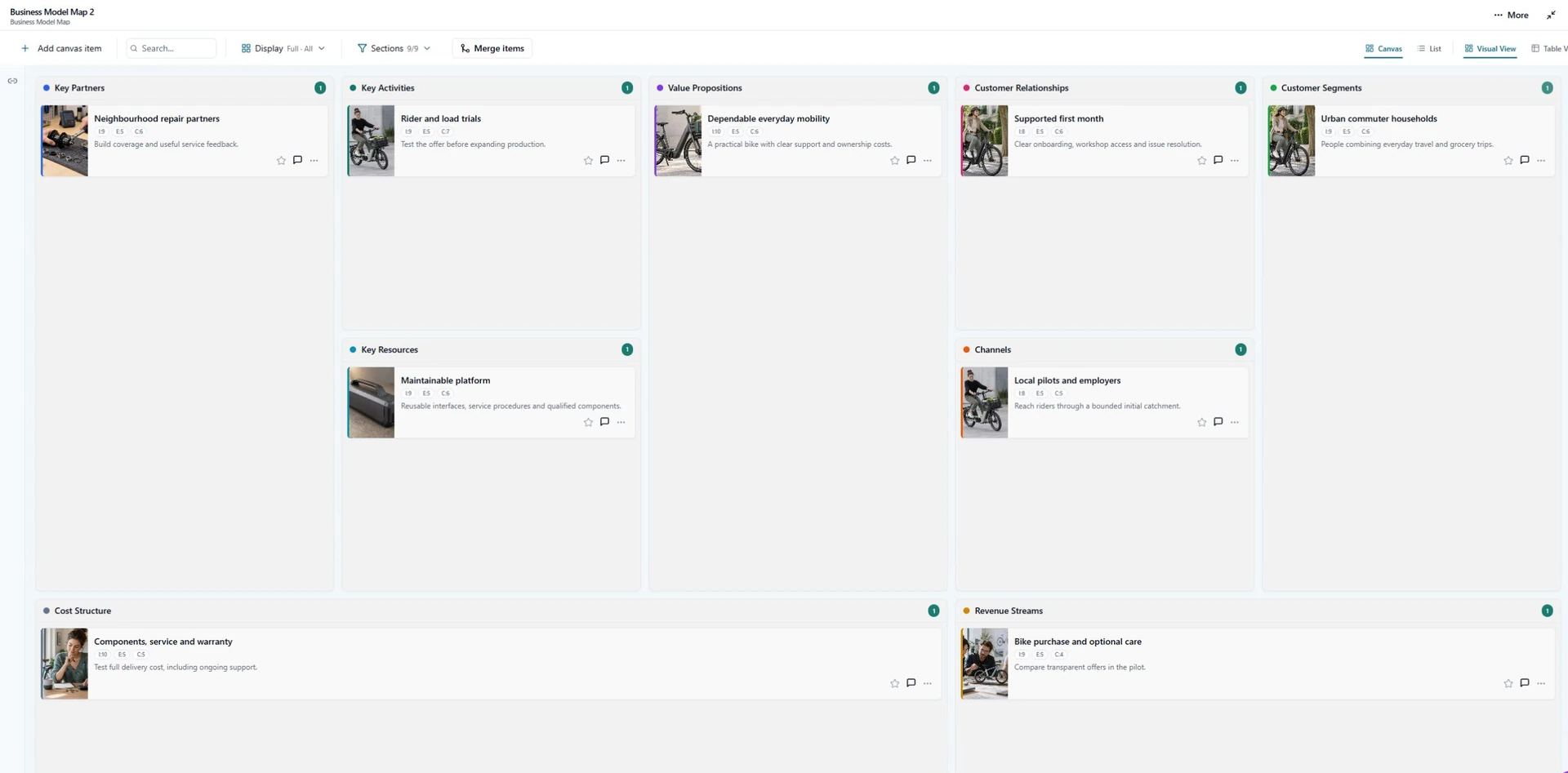The image size is (1568, 773).
Task: Click the purple Value Propositions color dot
Action: [660, 88]
